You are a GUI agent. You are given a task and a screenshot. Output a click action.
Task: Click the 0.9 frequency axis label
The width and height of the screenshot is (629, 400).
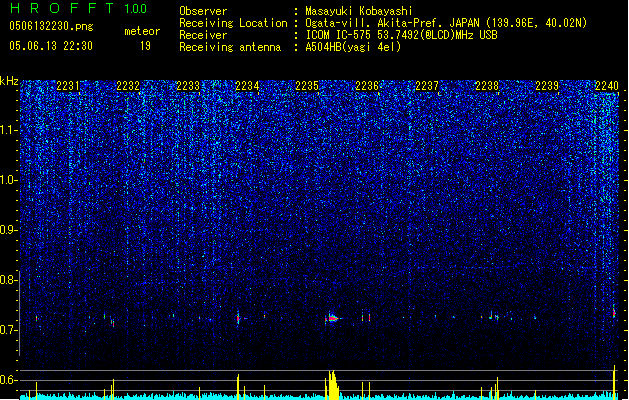(x=9, y=230)
